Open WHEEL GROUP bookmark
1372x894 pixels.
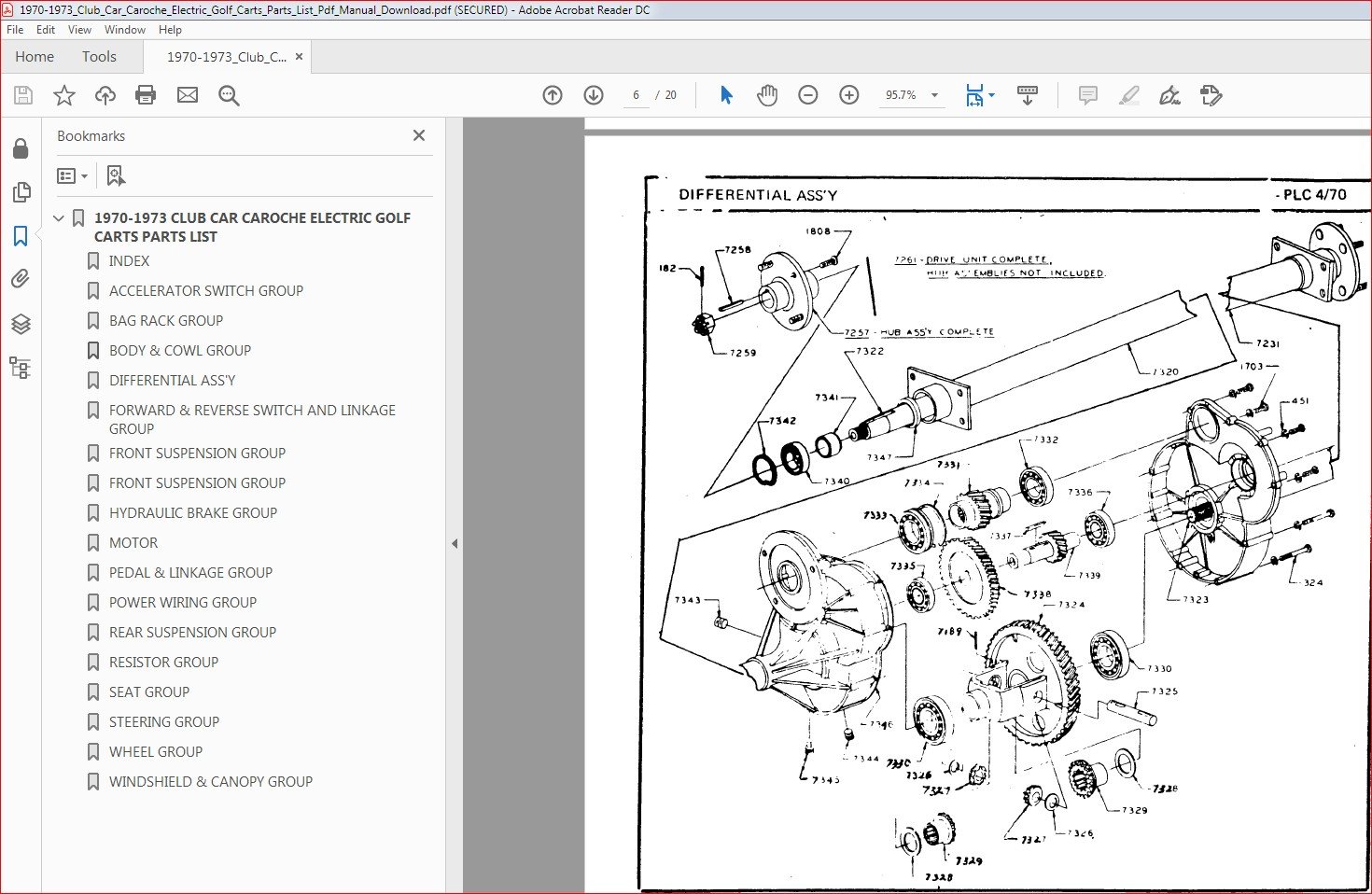tap(156, 752)
